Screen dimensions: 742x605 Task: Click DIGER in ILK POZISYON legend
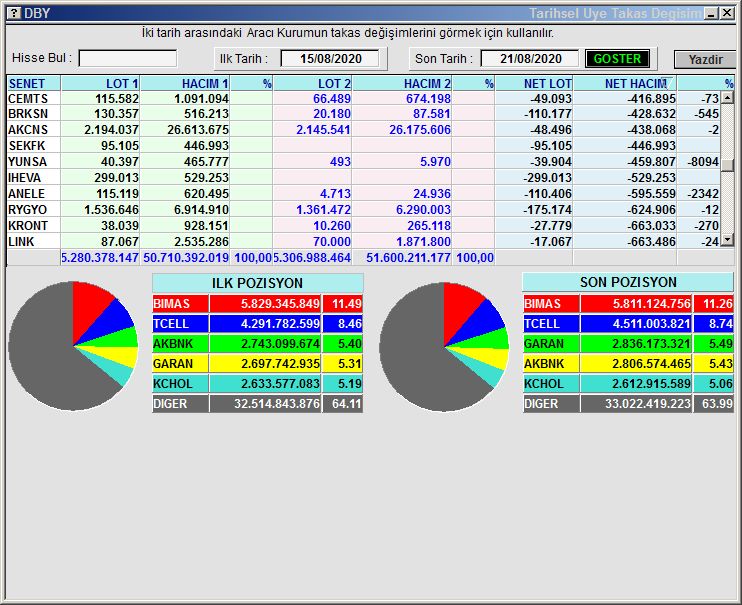point(180,404)
